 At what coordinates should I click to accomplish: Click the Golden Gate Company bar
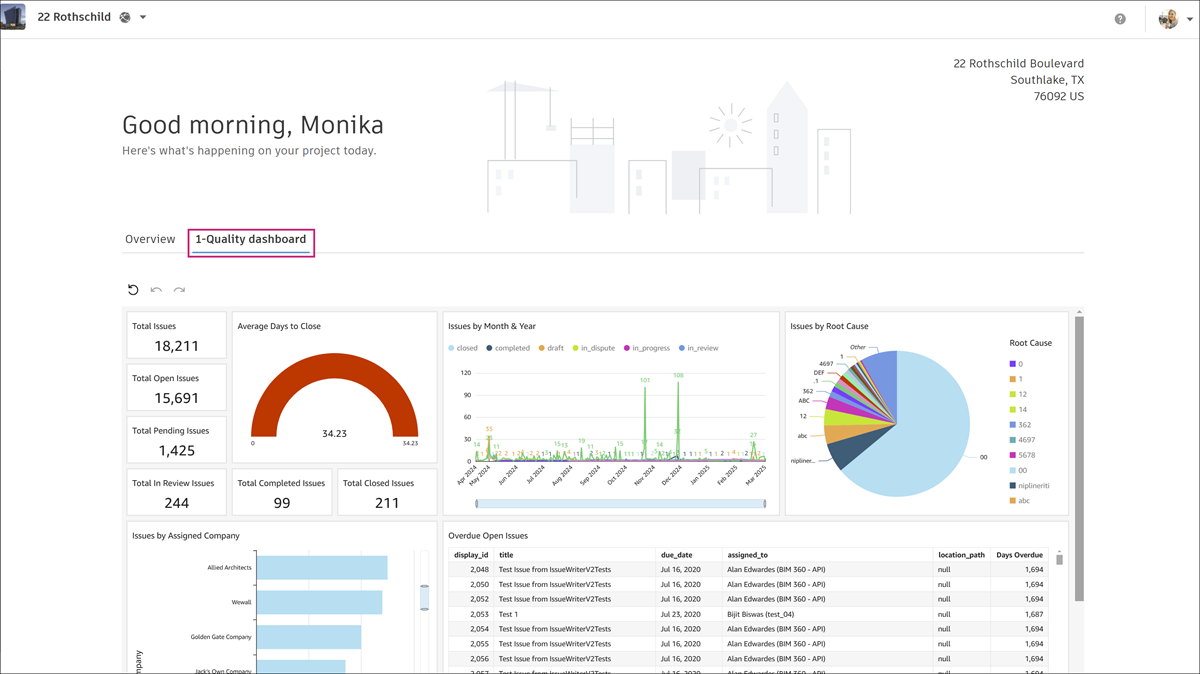click(309, 637)
